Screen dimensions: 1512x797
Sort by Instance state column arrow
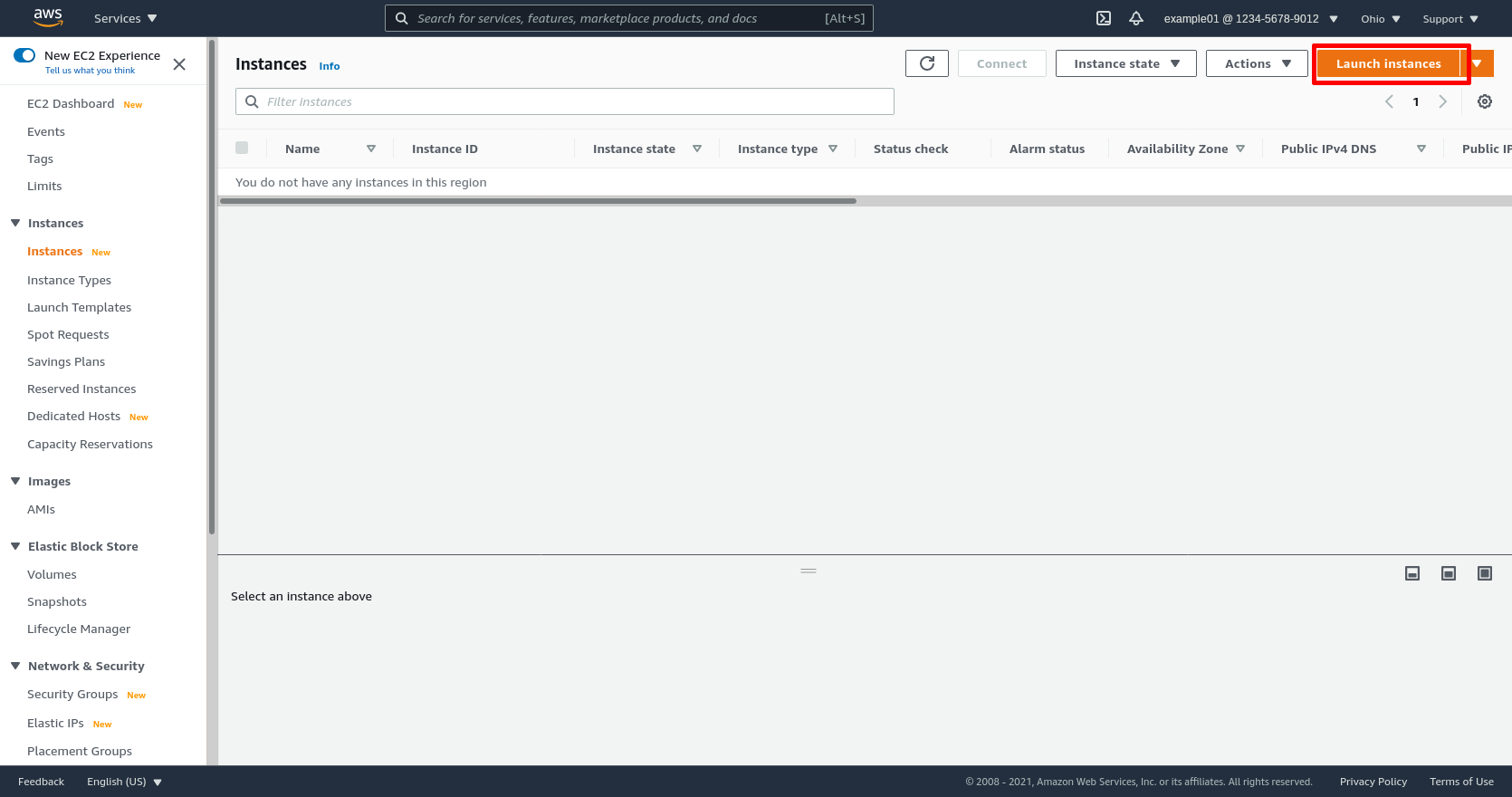coord(697,149)
